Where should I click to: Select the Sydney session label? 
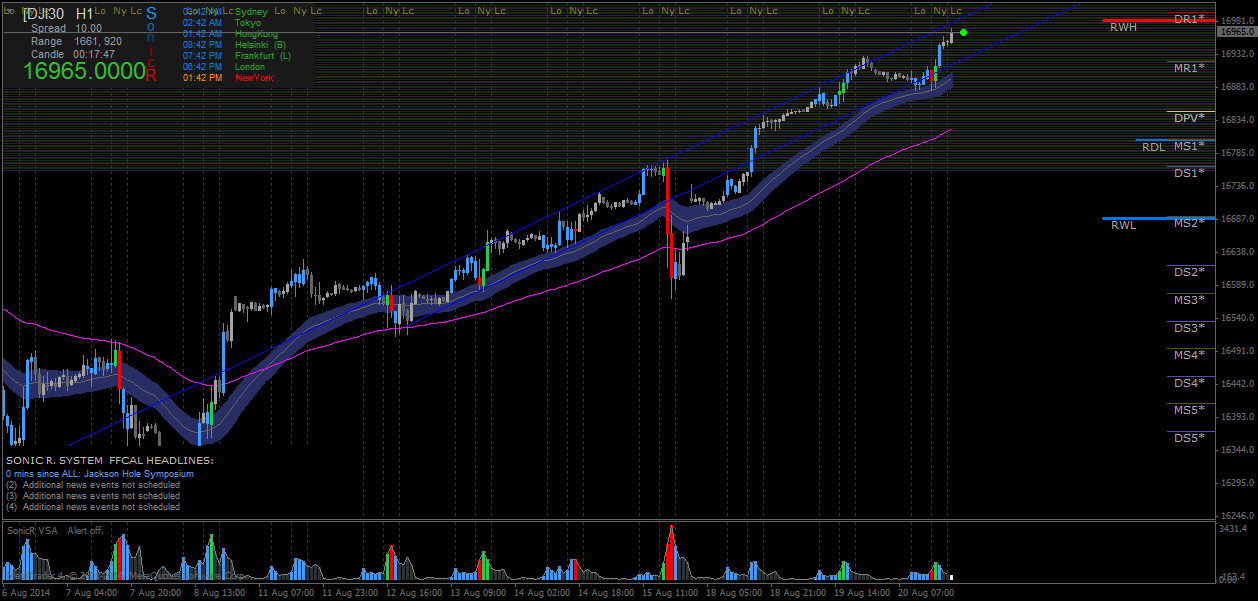(x=251, y=11)
